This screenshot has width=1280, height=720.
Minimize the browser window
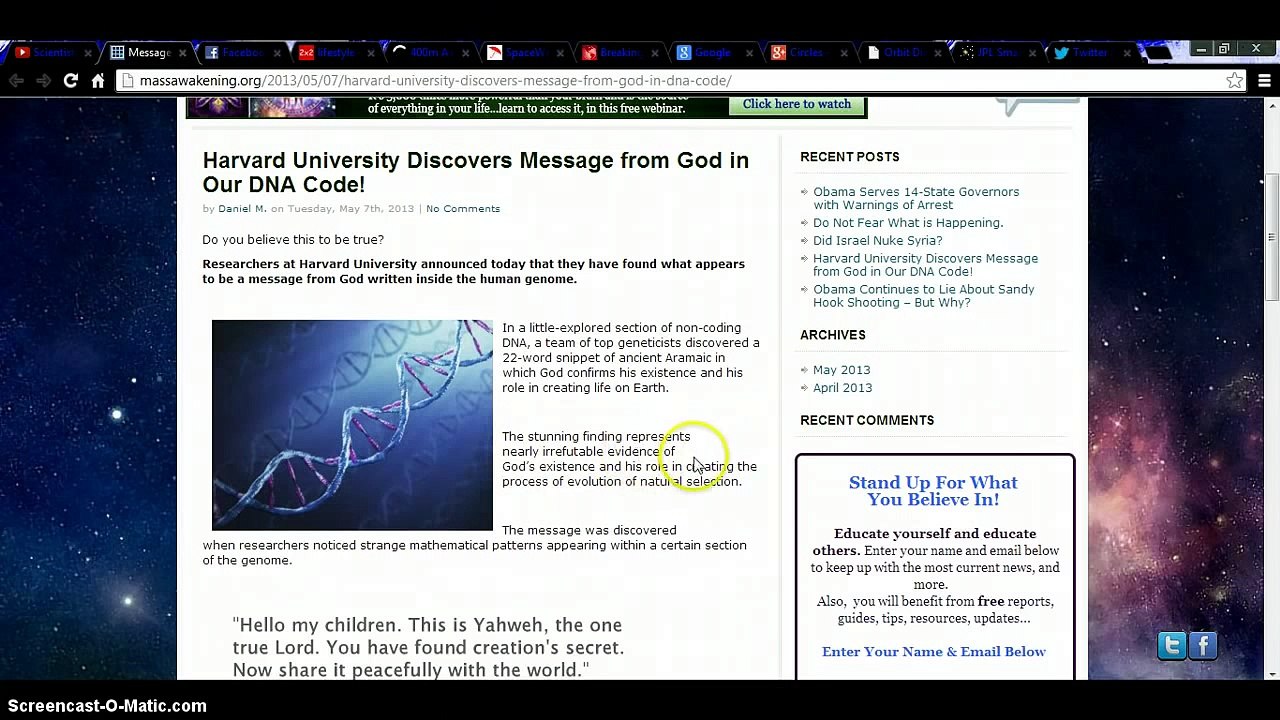(x=1200, y=49)
